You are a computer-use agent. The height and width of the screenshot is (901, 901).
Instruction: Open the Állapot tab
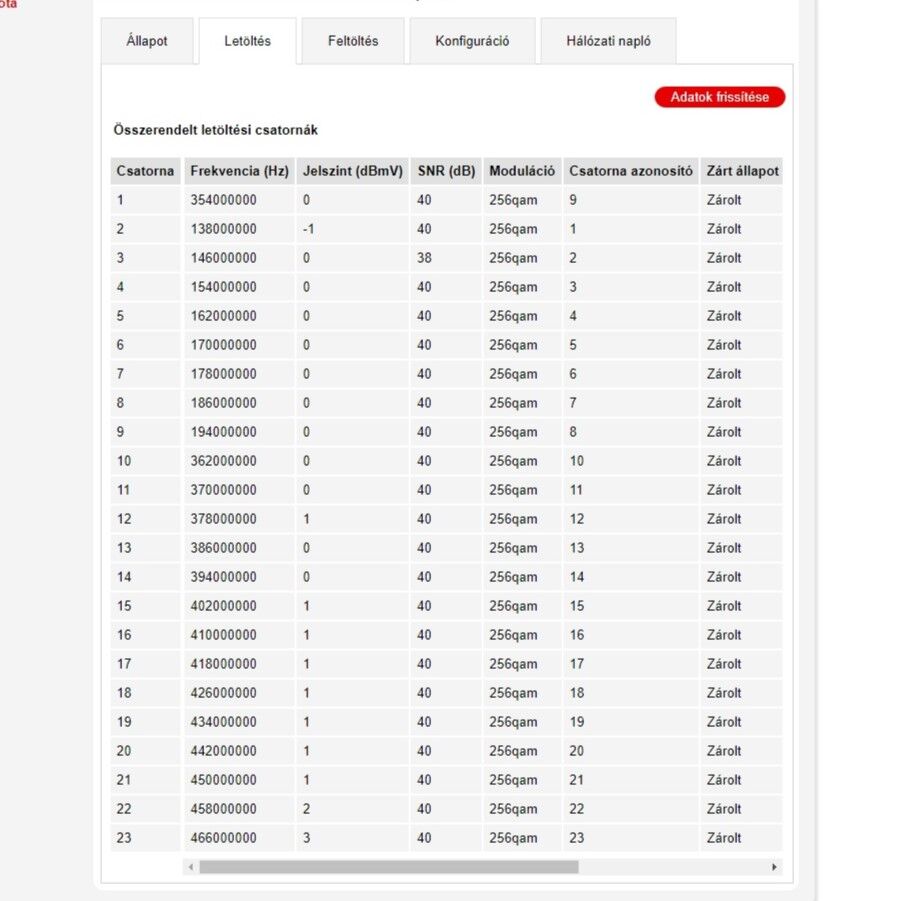[x=147, y=41]
